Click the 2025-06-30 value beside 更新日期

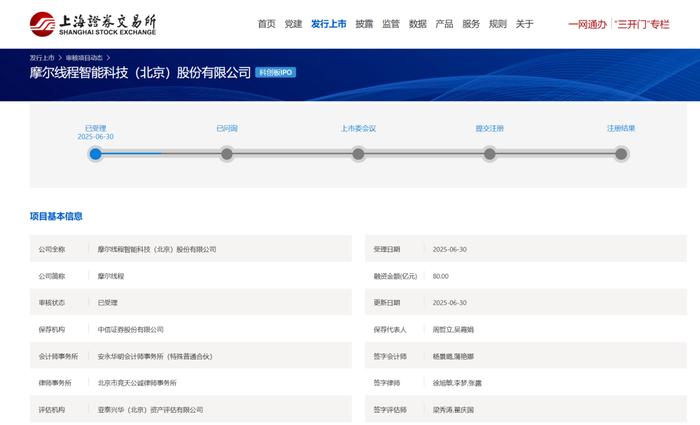point(450,303)
